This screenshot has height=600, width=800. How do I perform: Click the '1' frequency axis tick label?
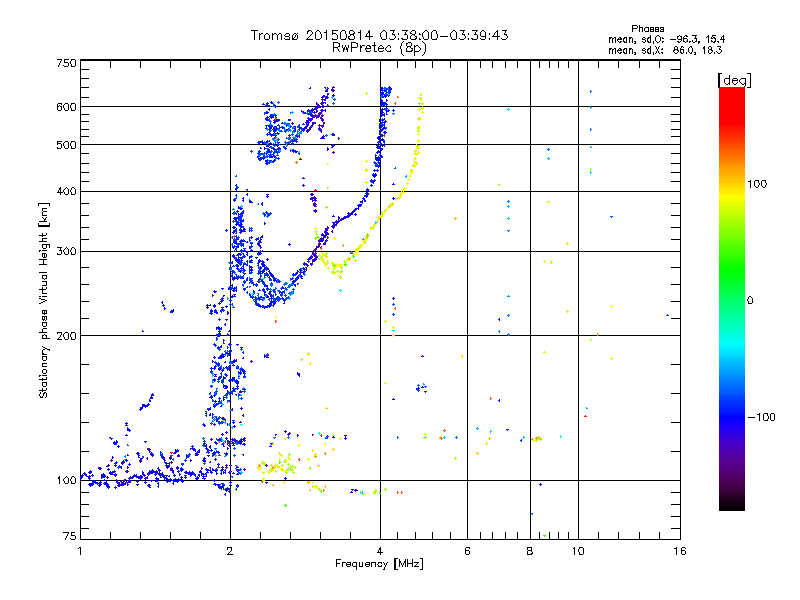[x=80, y=551]
